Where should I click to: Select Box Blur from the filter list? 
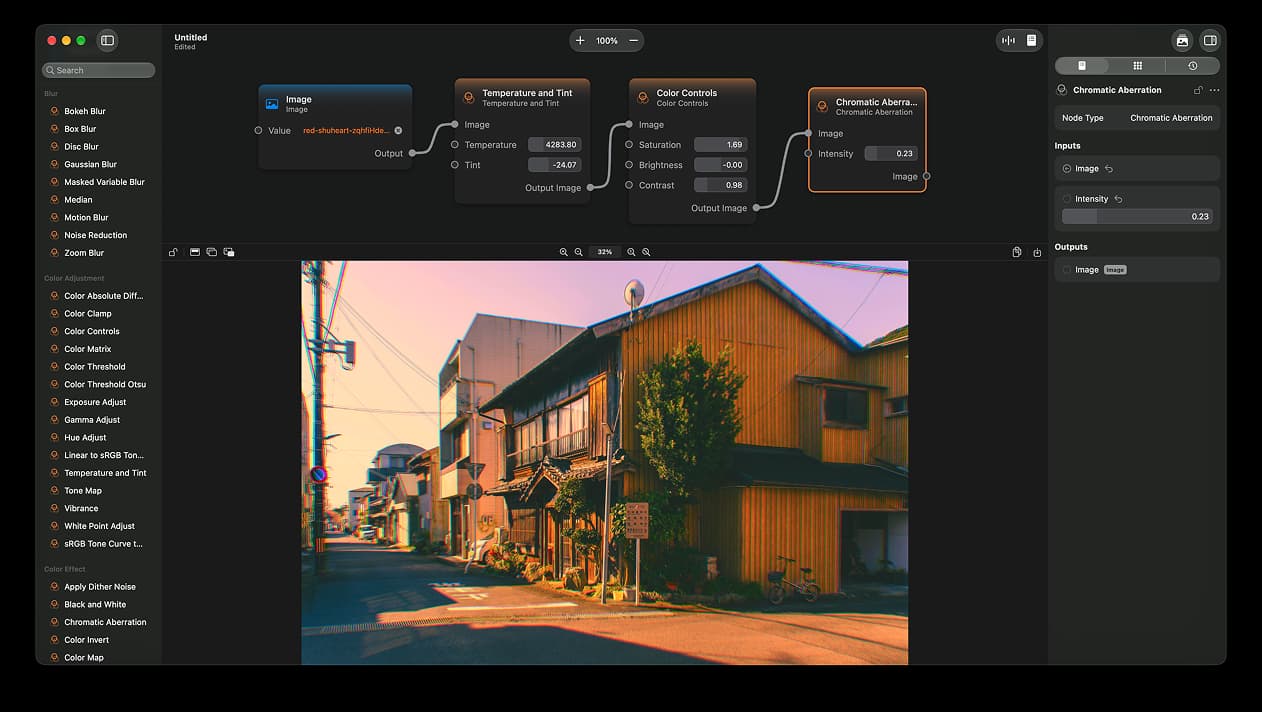(x=80, y=129)
